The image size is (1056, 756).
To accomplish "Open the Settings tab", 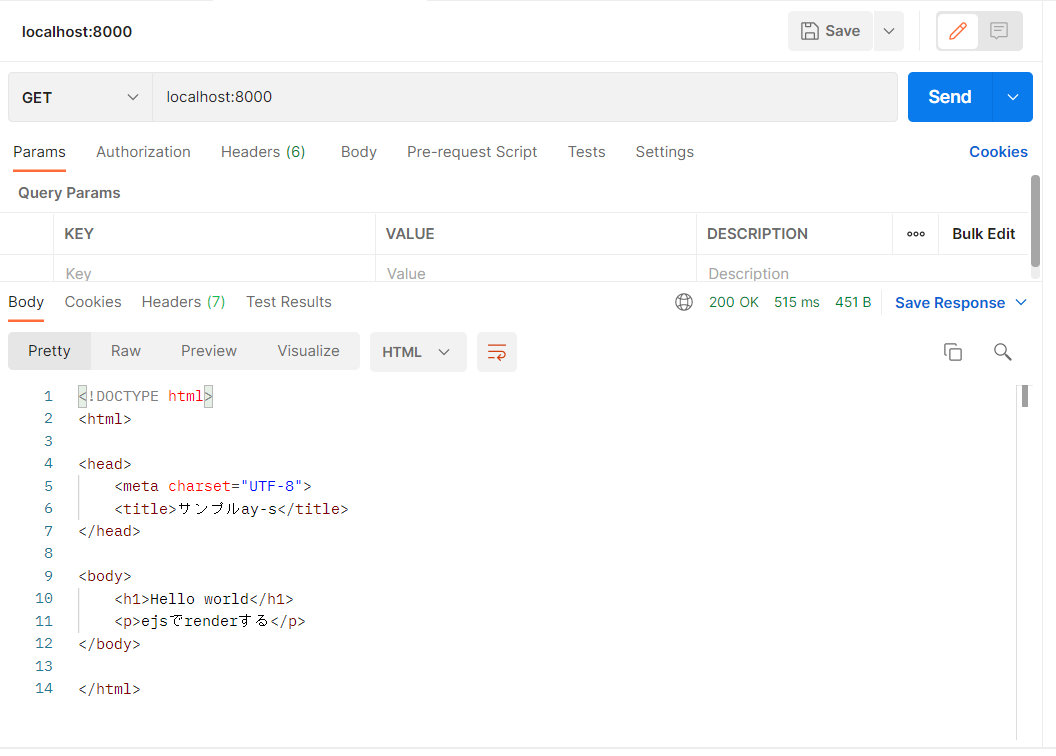I will [665, 152].
